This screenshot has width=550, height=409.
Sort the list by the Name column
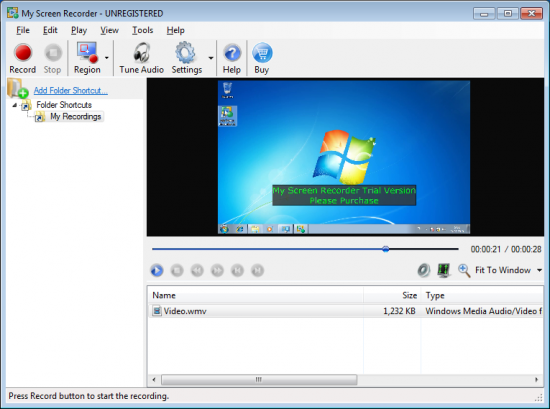(256, 295)
